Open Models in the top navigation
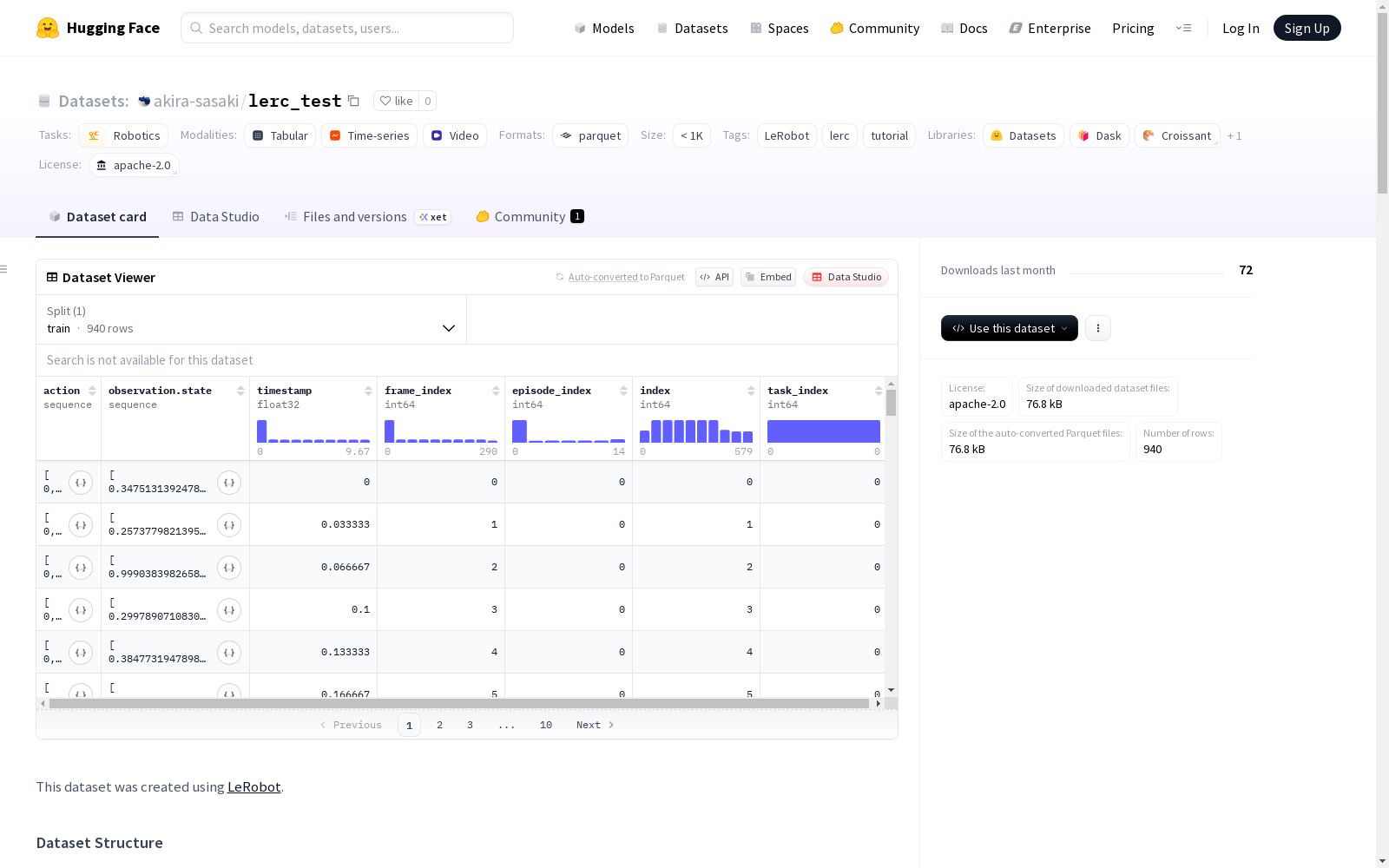The image size is (1389, 868). 604,28
